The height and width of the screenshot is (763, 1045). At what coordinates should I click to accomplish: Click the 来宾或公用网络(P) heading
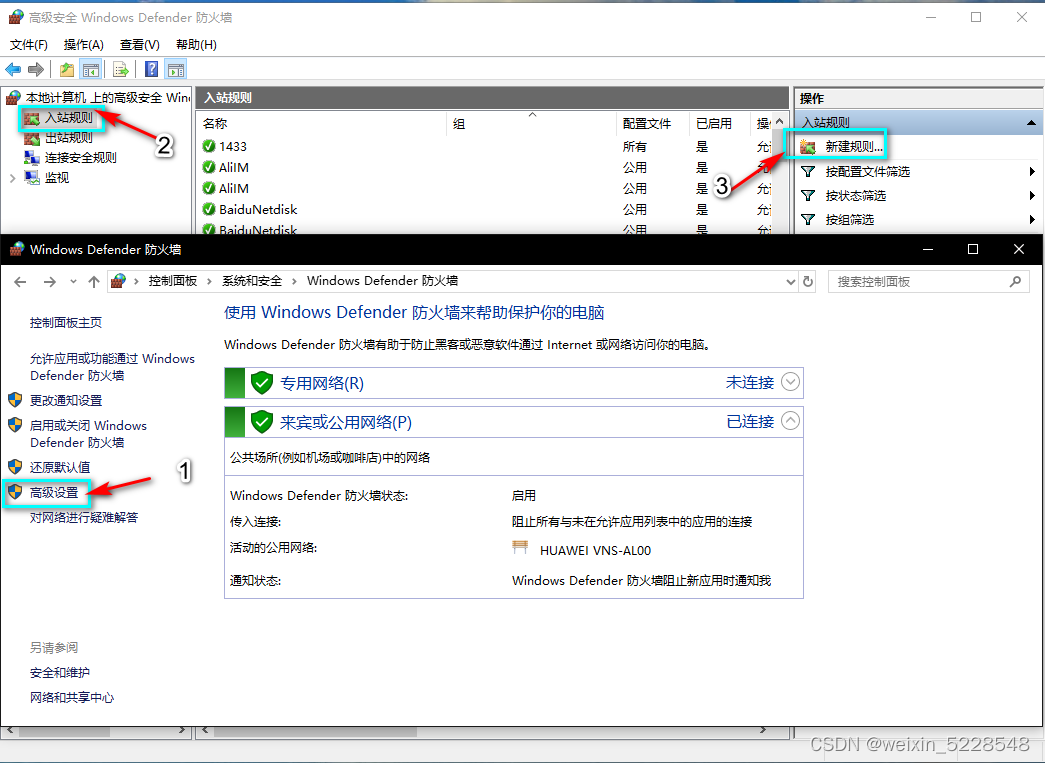346,422
